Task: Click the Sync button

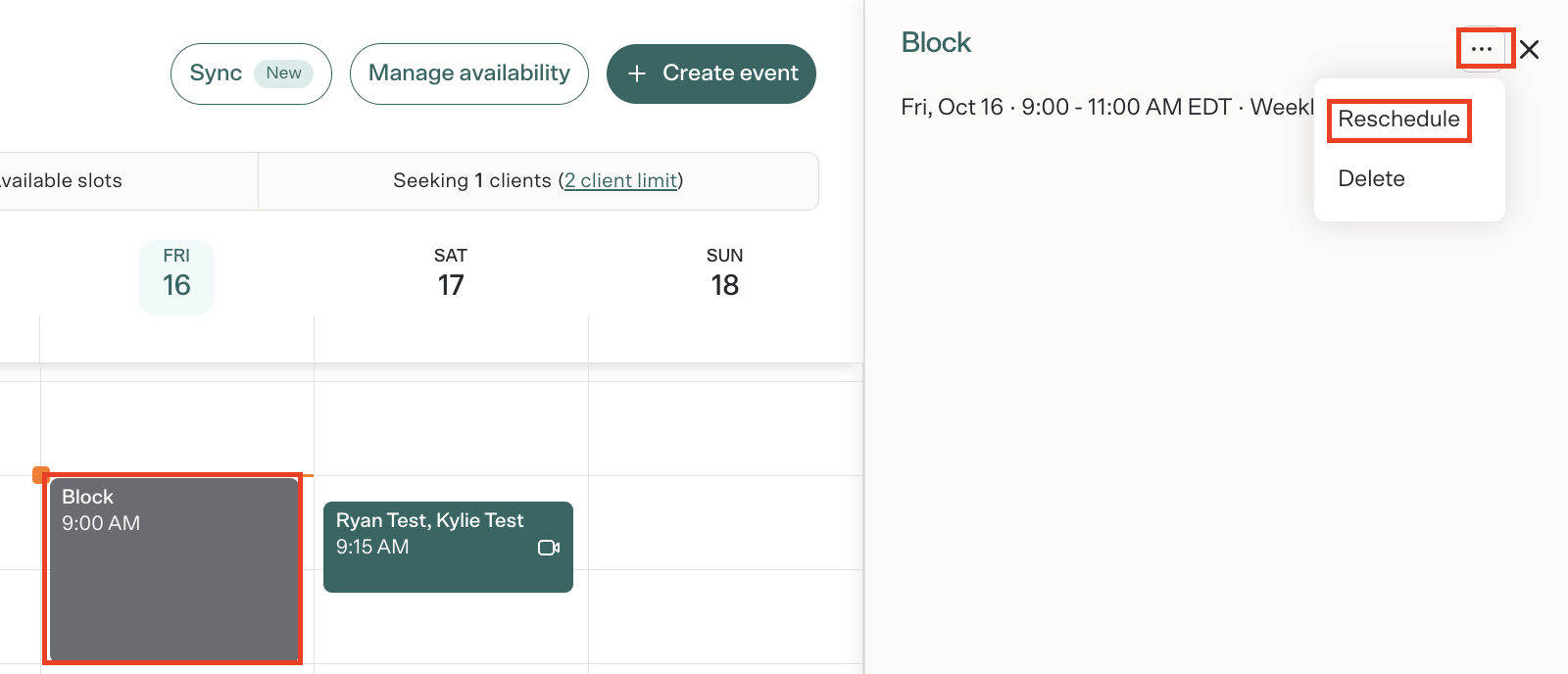Action: pos(251,73)
